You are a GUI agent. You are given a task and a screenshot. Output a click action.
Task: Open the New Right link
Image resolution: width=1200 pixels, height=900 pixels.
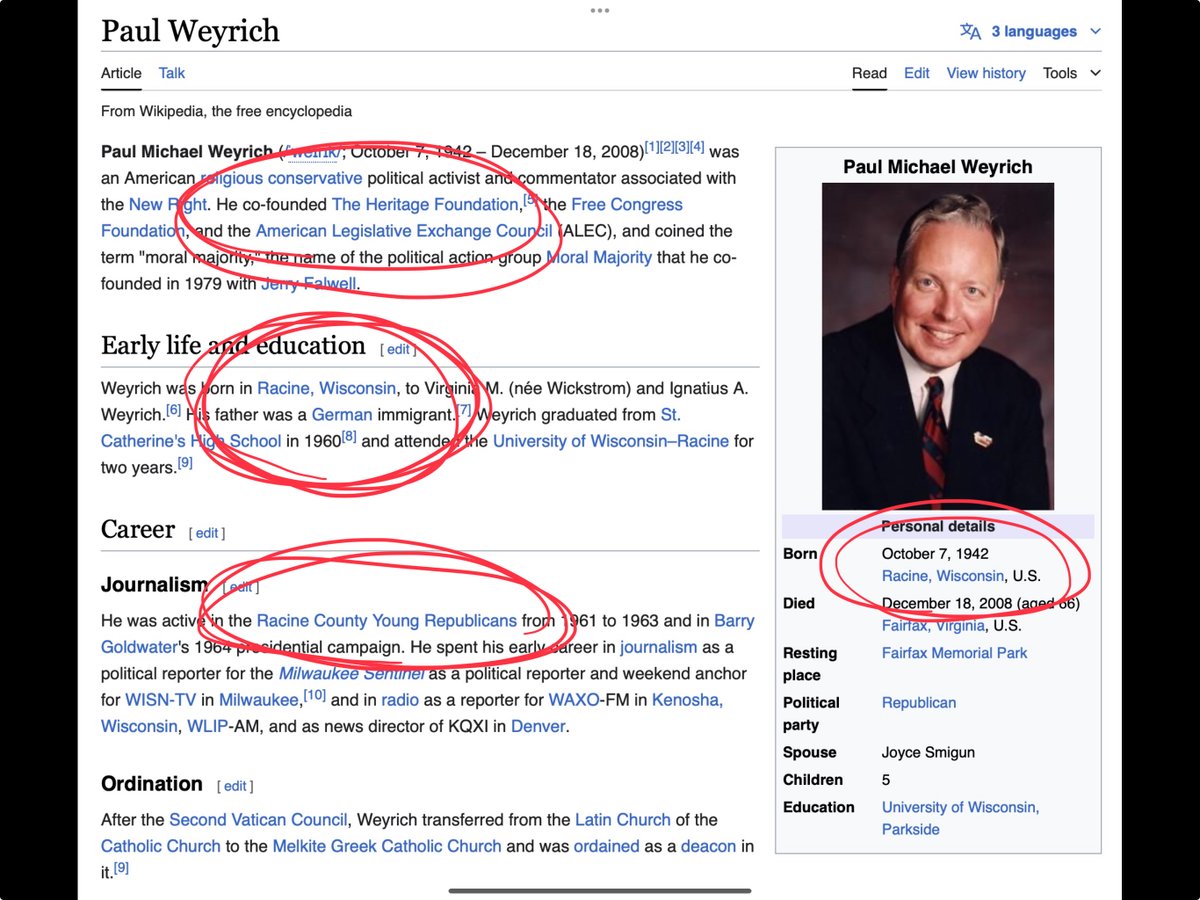click(168, 204)
